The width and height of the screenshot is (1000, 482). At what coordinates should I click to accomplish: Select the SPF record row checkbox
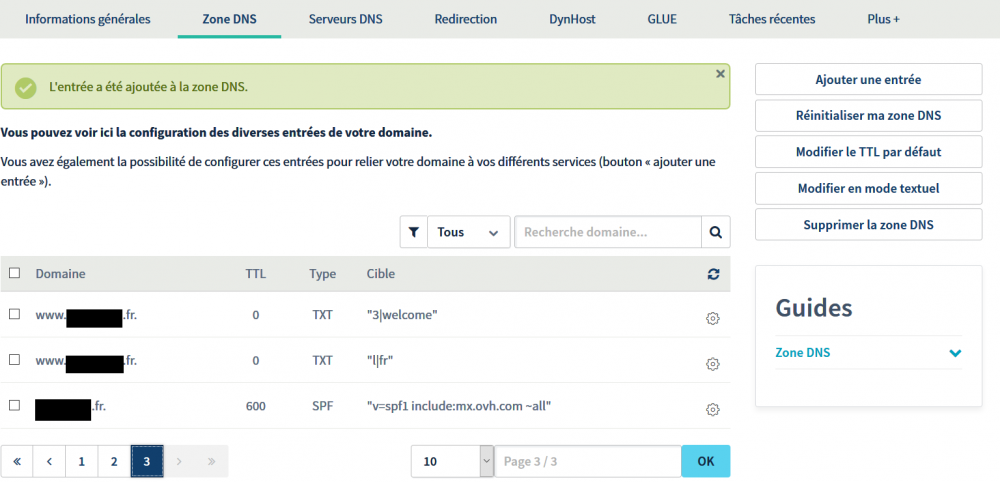point(14,405)
